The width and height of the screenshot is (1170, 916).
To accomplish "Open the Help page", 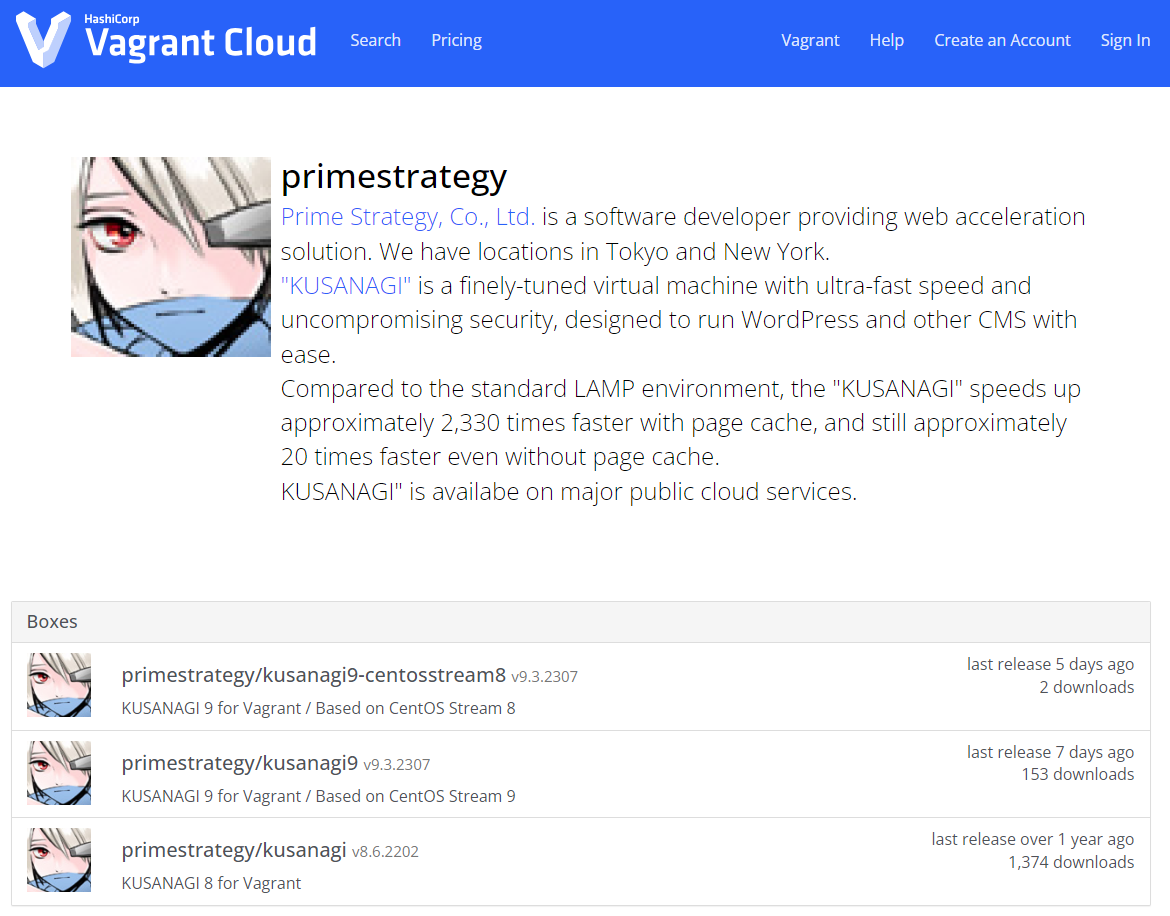I will click(886, 40).
